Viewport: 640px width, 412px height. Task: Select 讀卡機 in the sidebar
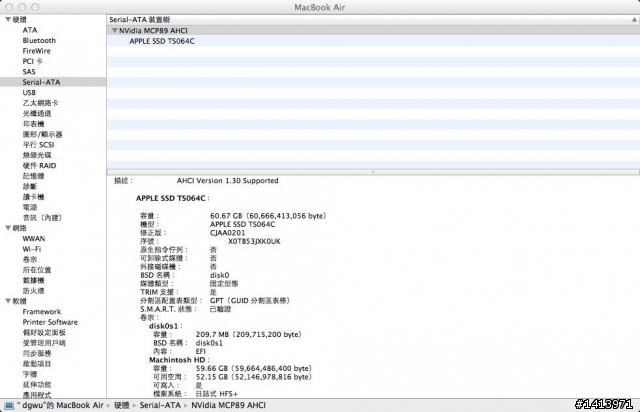point(33,197)
